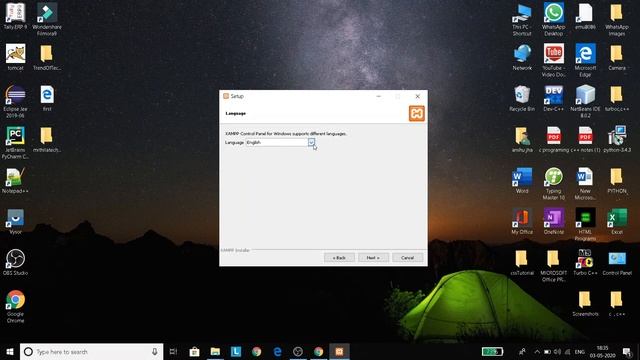Screen dimensions: 640x360
Task: Click XAMPP installer taskbar button
Action: (x=339, y=351)
